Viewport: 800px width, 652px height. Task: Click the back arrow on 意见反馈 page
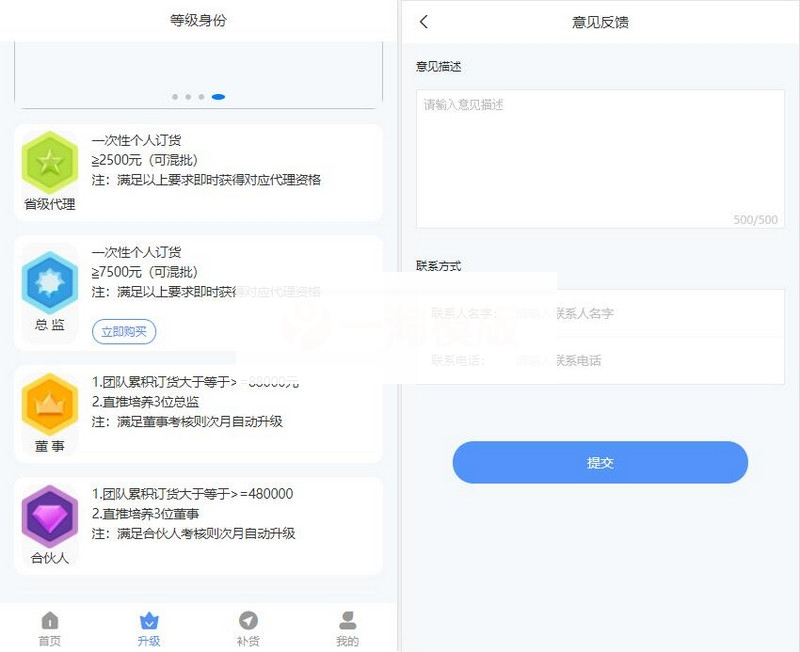click(x=424, y=21)
